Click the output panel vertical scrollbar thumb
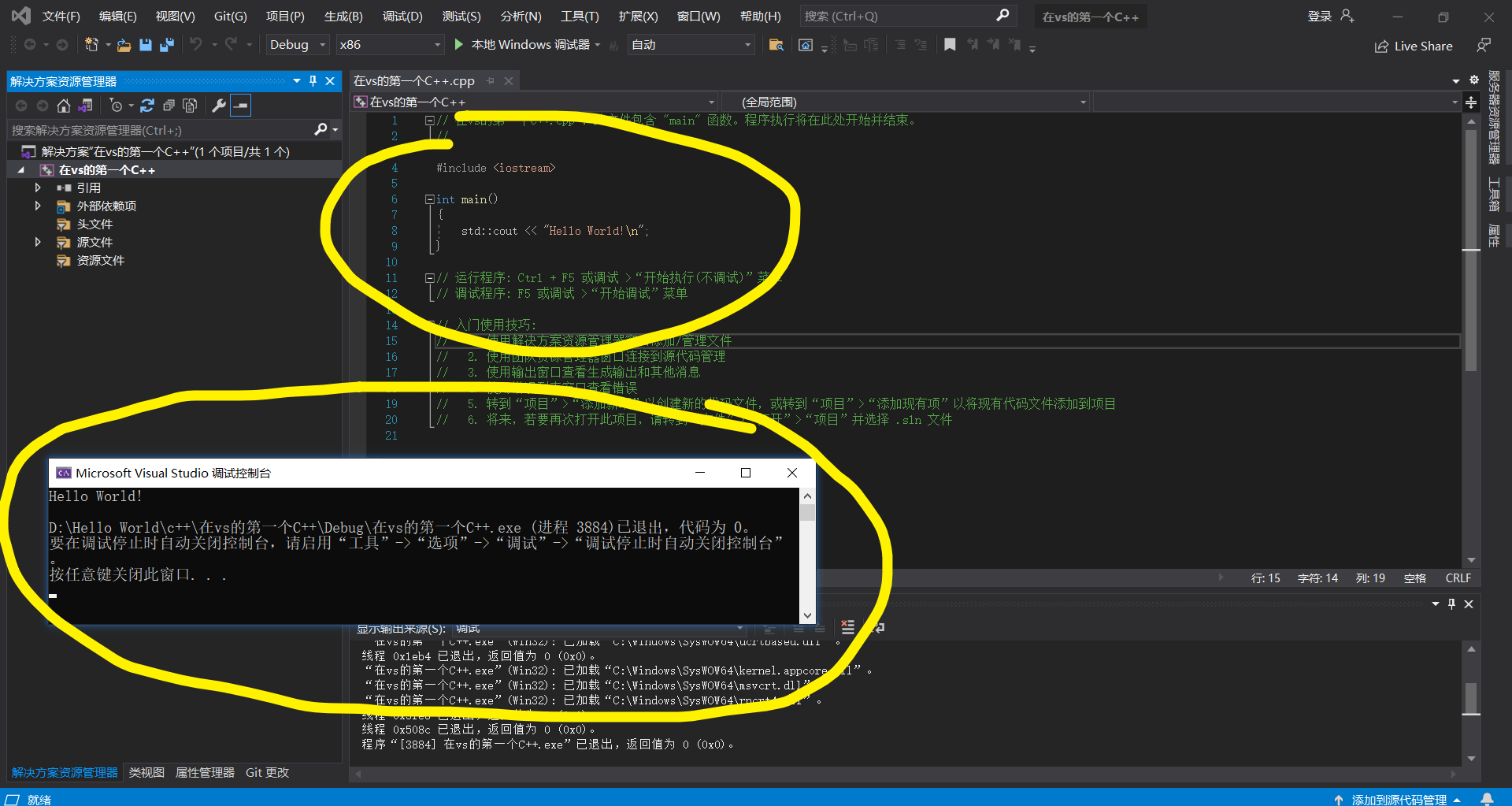 1471,697
